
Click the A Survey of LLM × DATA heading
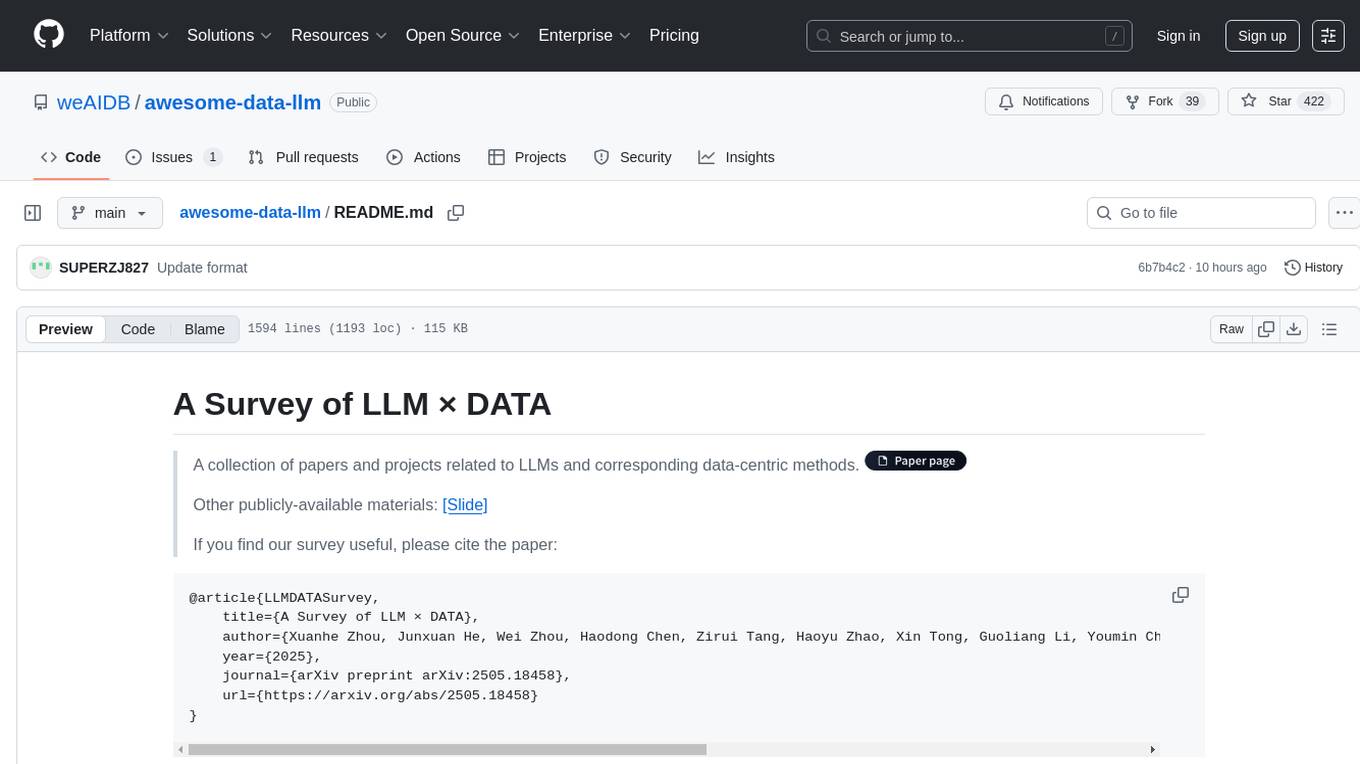362,404
